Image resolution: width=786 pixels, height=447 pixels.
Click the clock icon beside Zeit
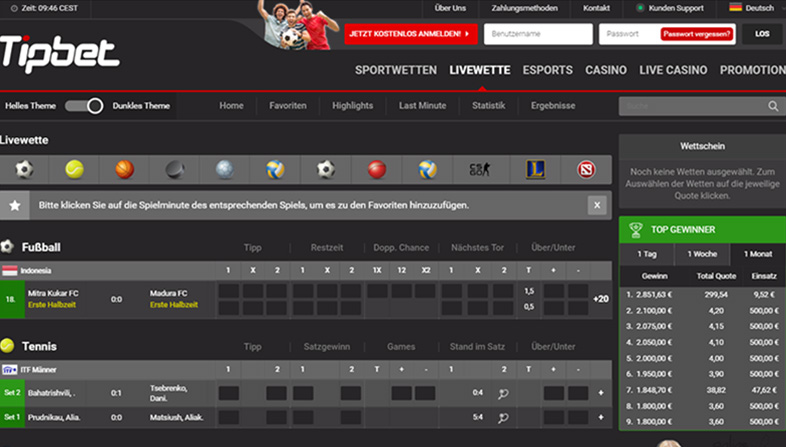14,8
